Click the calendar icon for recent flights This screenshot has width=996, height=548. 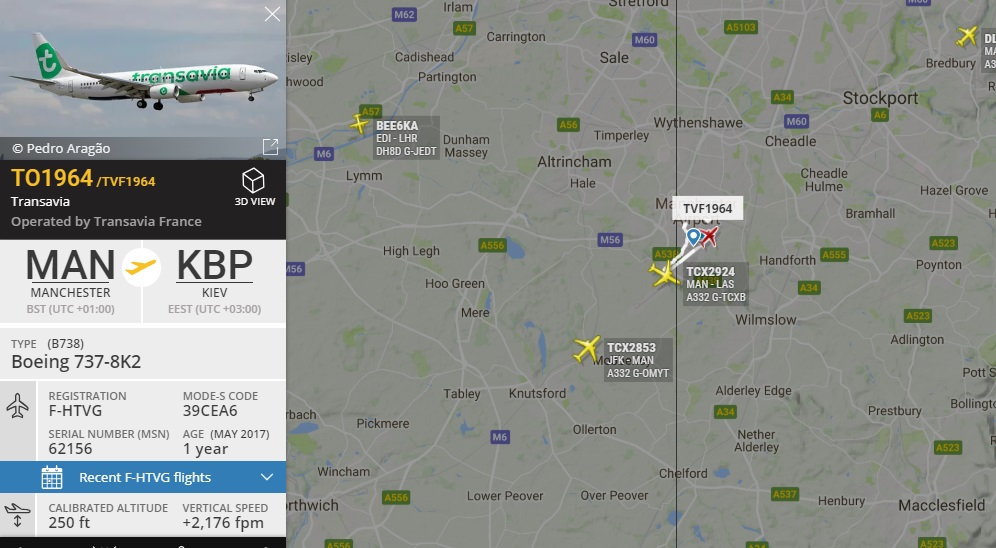pos(52,477)
